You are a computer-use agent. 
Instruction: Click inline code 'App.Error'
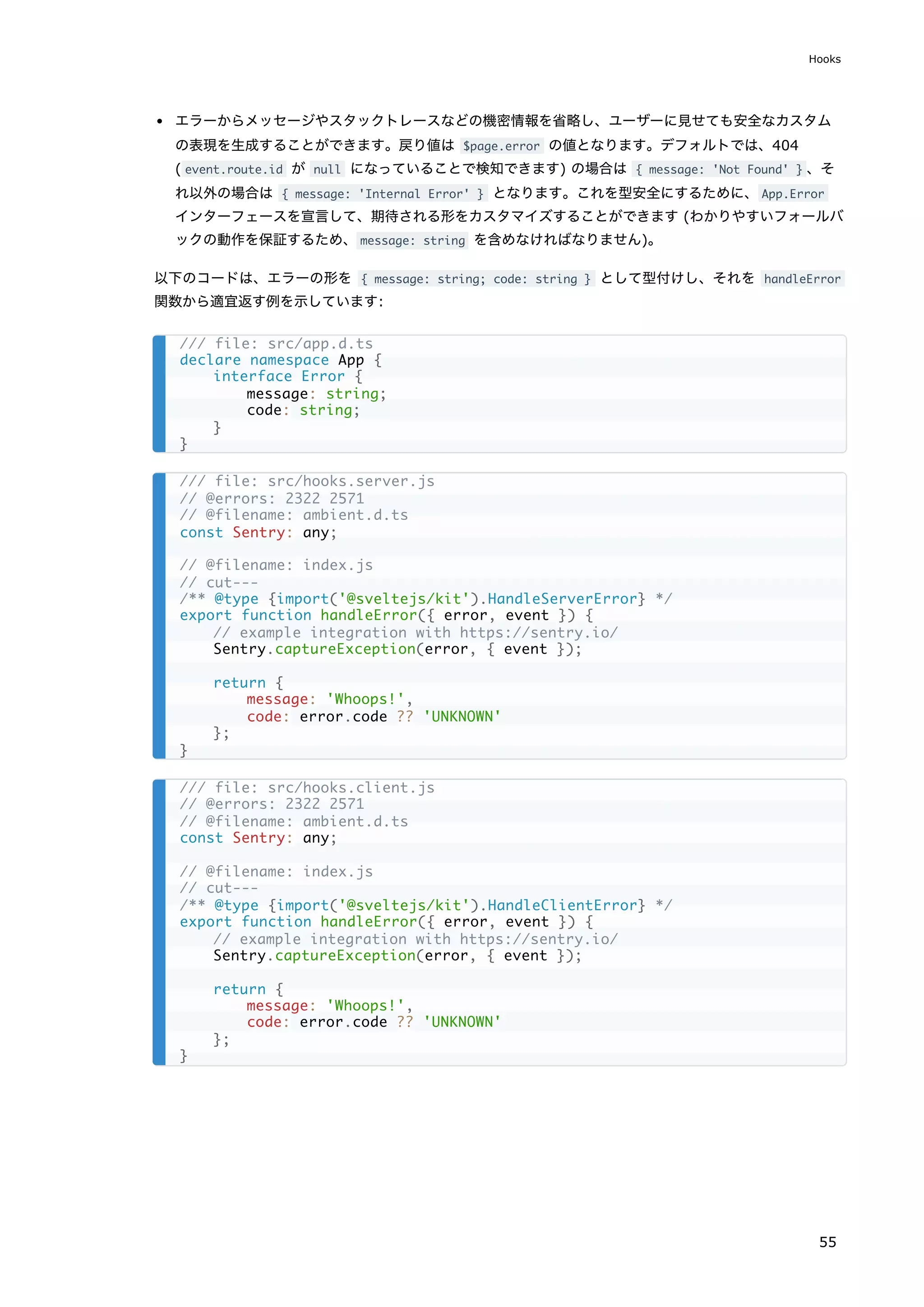[x=793, y=194]
